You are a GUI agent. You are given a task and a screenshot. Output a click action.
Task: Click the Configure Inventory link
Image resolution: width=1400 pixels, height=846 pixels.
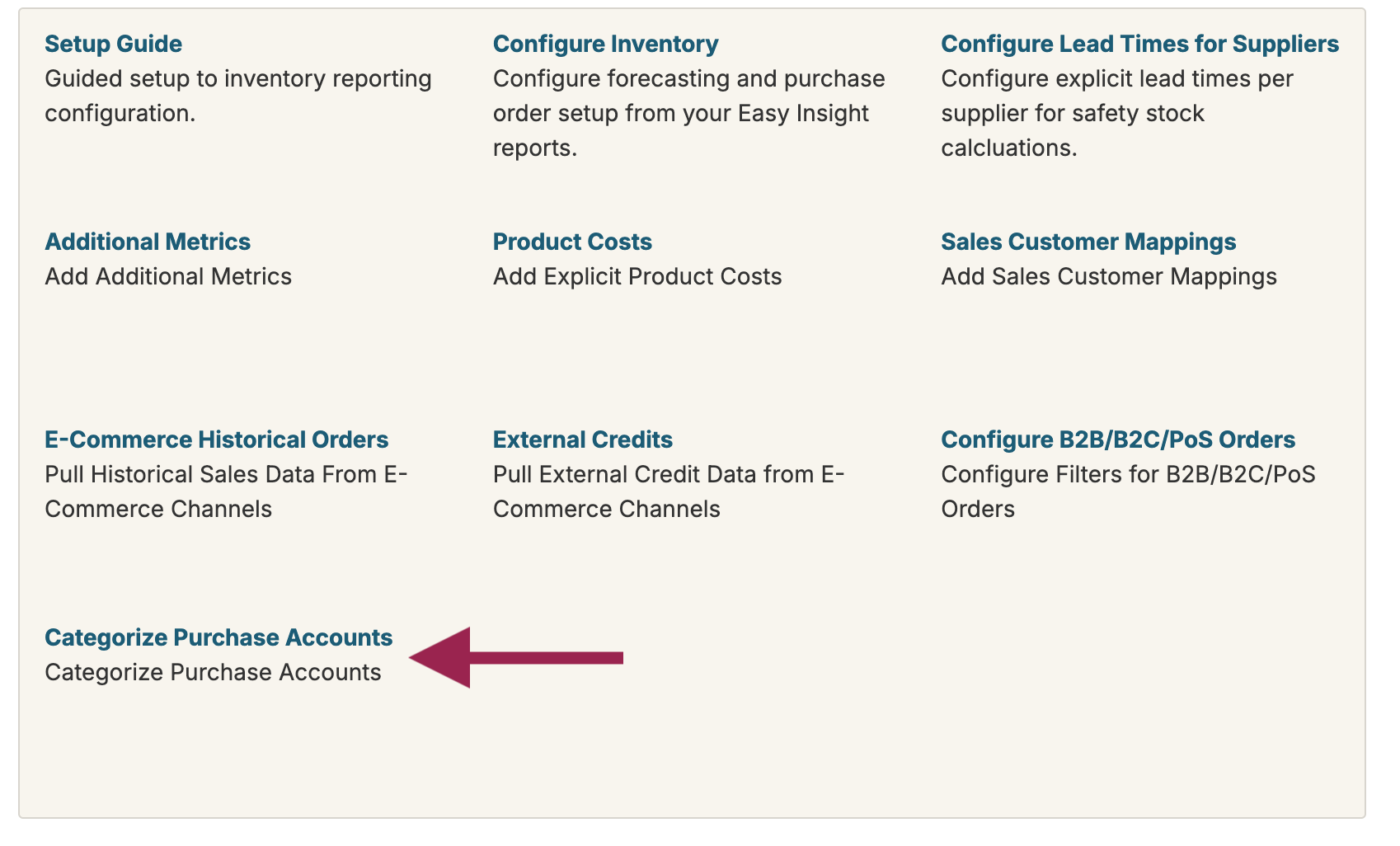pyautogui.click(x=605, y=44)
